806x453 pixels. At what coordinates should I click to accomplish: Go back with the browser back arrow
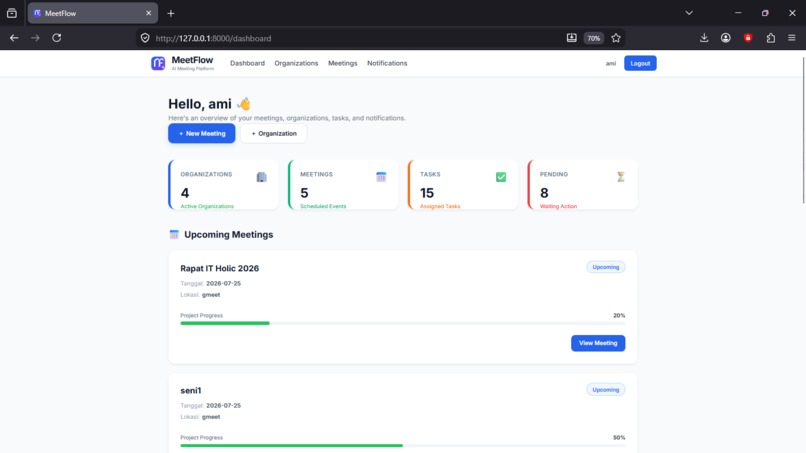[14, 38]
